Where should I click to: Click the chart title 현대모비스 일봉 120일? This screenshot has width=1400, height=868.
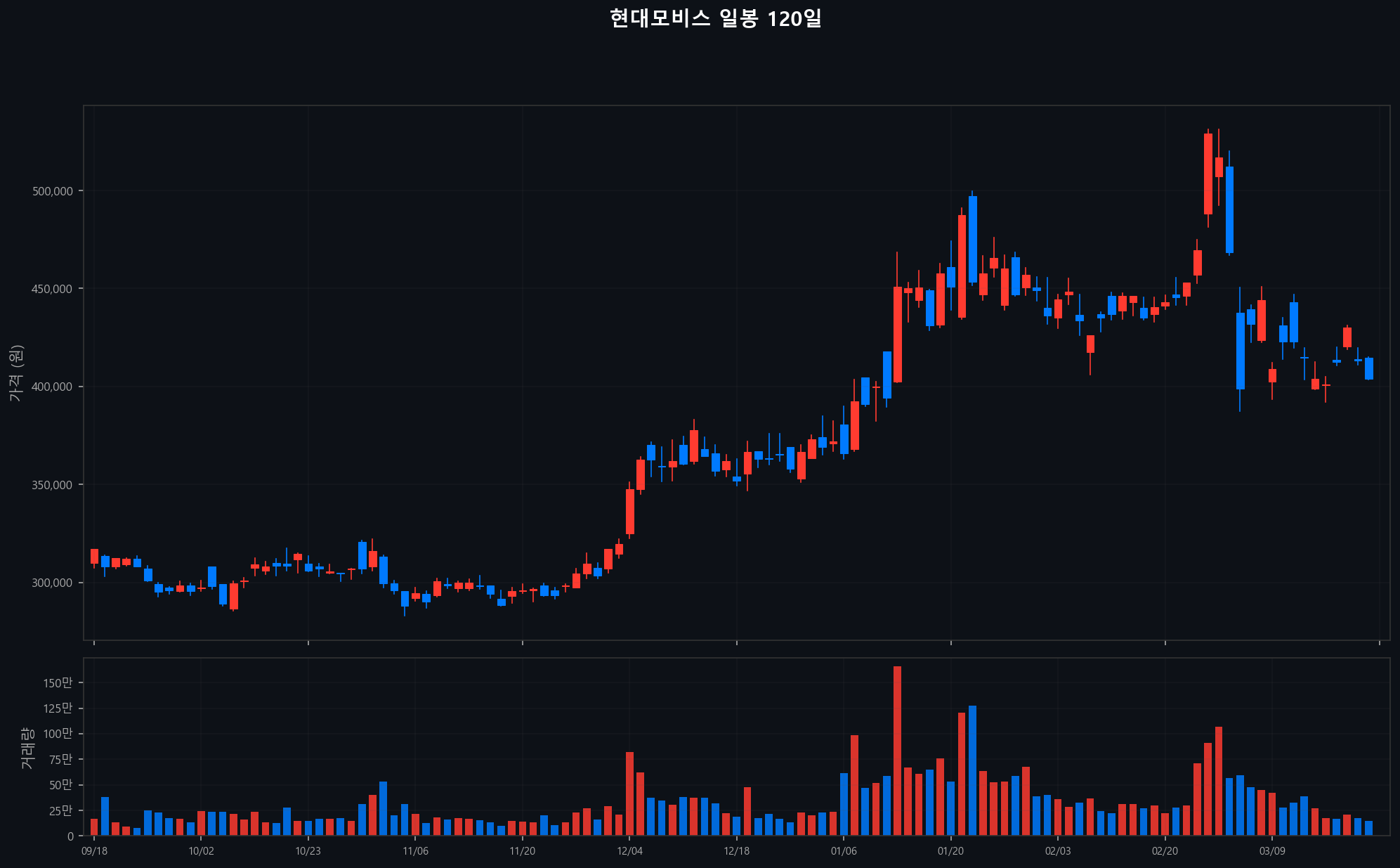(x=715, y=19)
